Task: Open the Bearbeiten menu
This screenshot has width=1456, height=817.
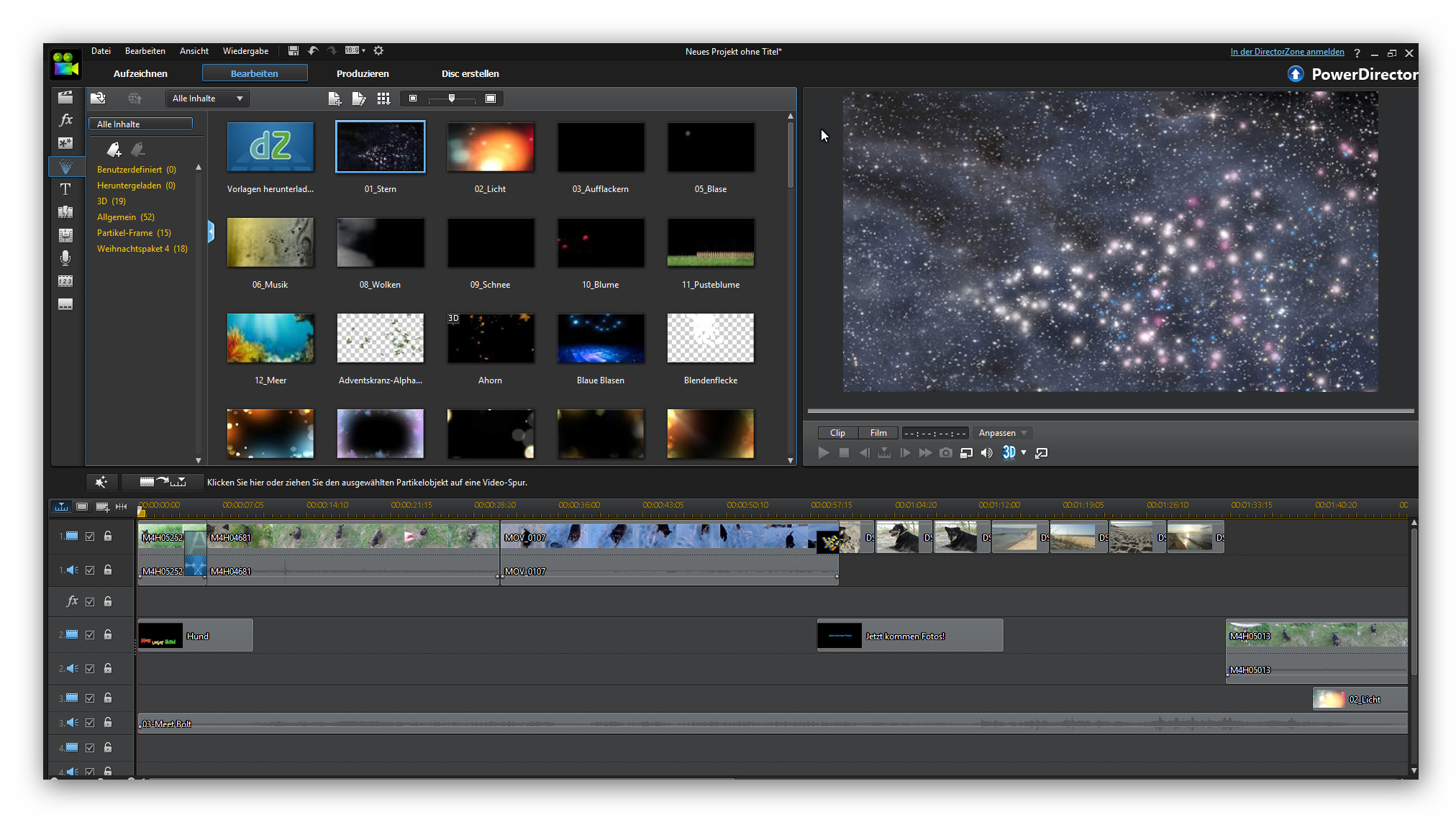Action: coord(145,51)
